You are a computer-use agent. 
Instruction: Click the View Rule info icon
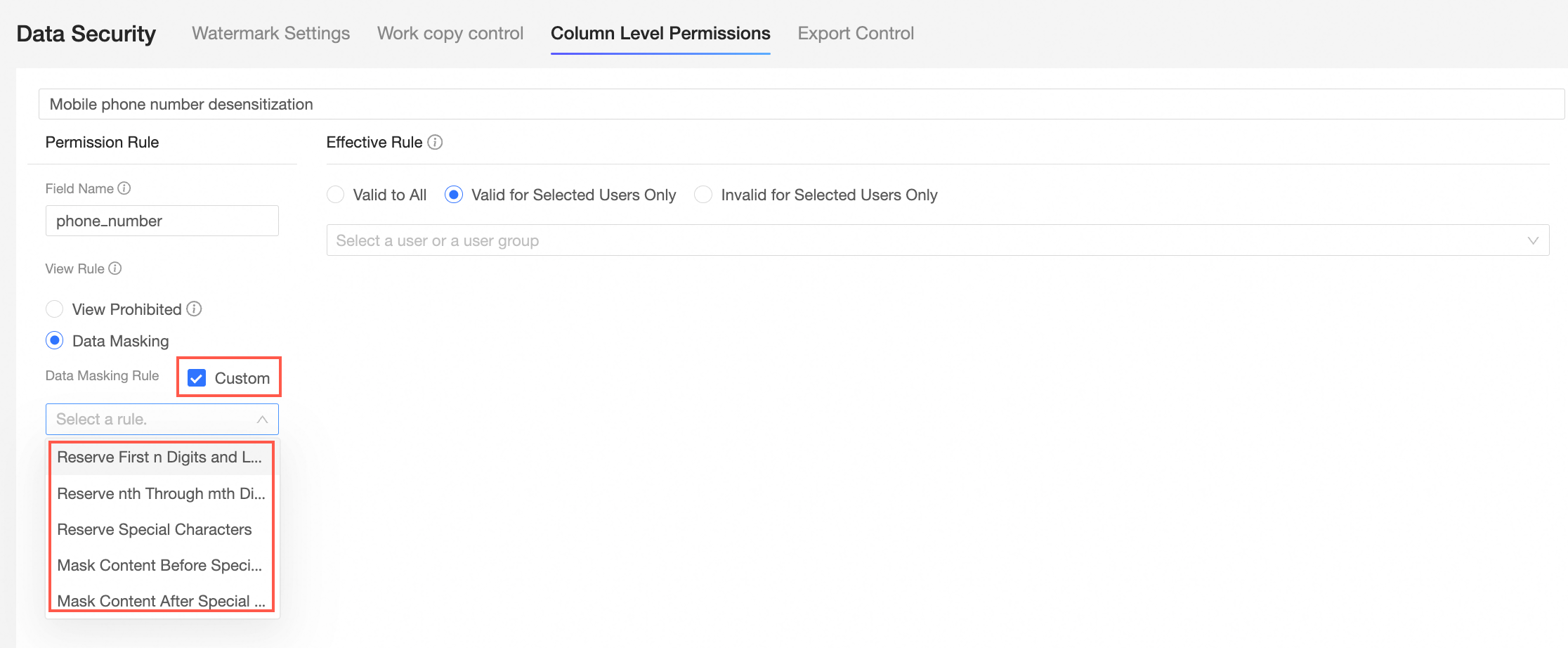[x=115, y=268]
